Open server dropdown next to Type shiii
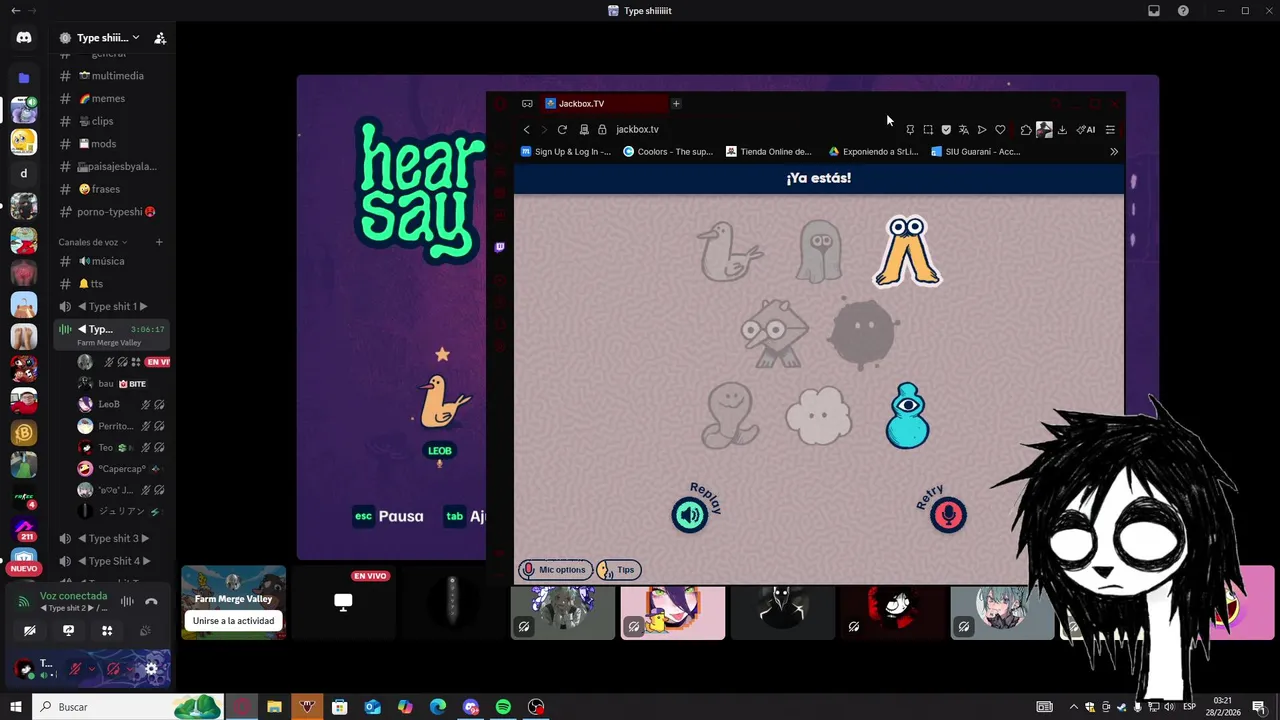The image size is (1280, 720). point(136,38)
